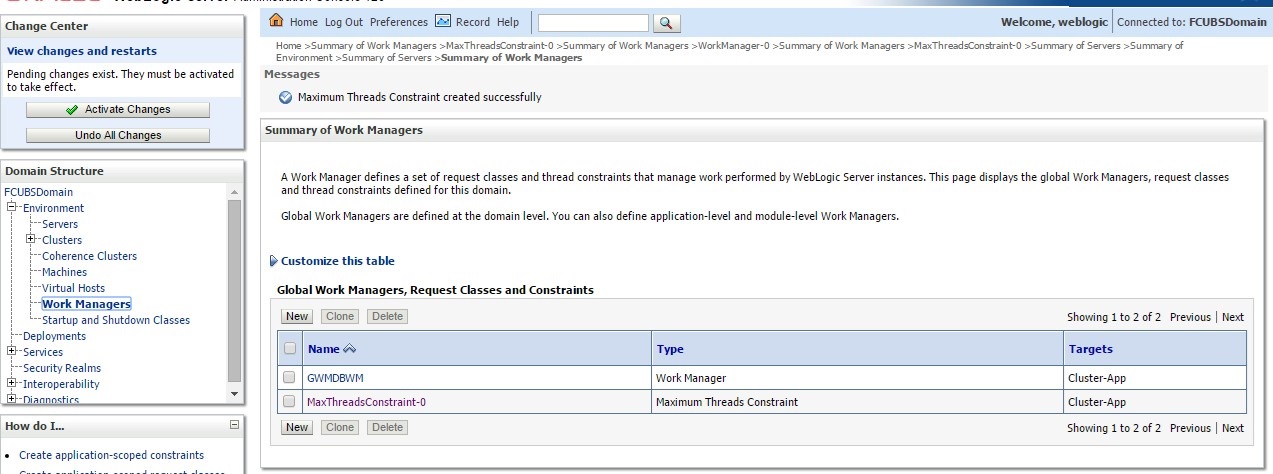Open Home from the top toolbar
1273x474 pixels.
[x=303, y=22]
